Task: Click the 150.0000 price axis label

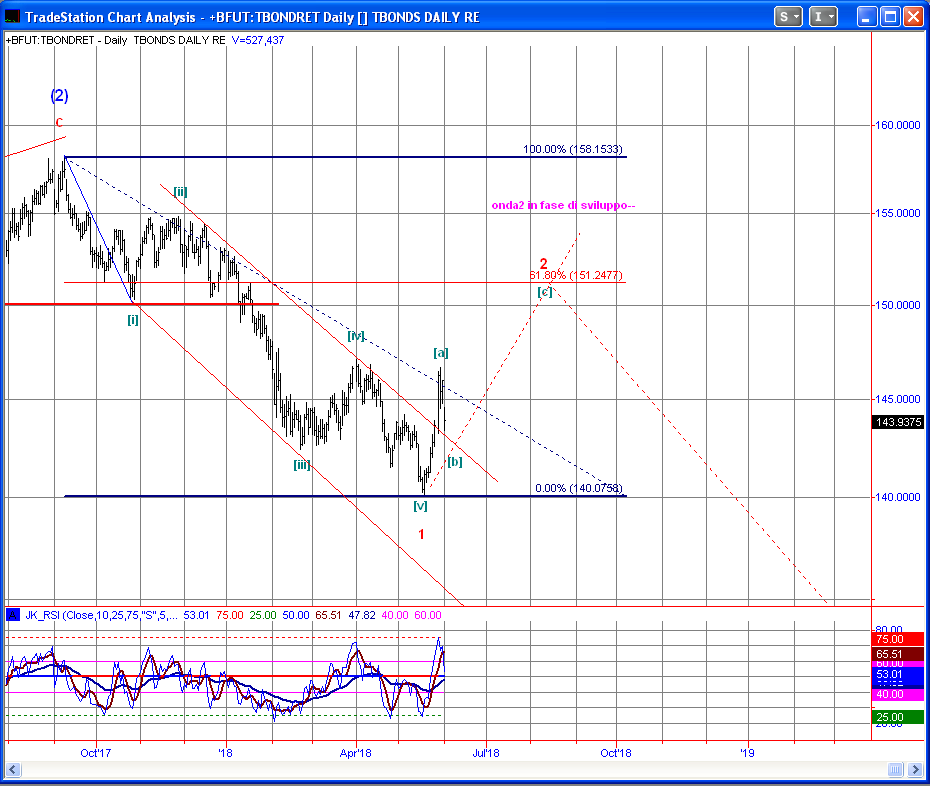Action: coord(899,305)
